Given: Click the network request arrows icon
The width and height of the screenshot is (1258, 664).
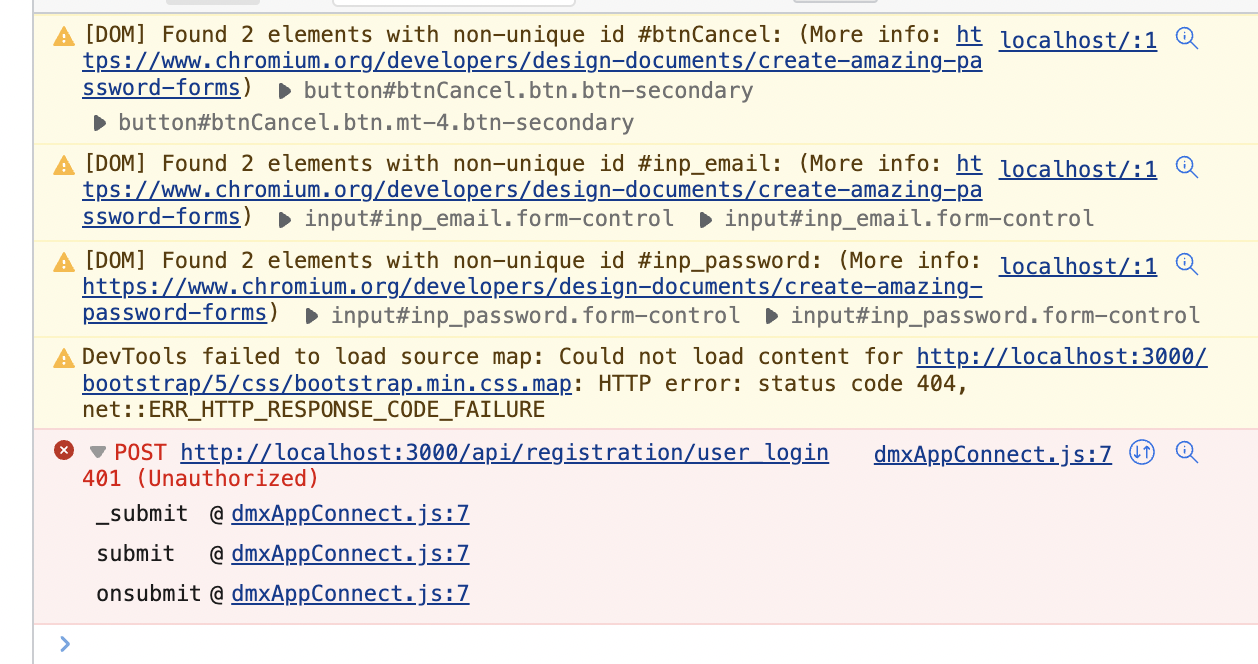Looking at the screenshot, I should coord(1142,453).
